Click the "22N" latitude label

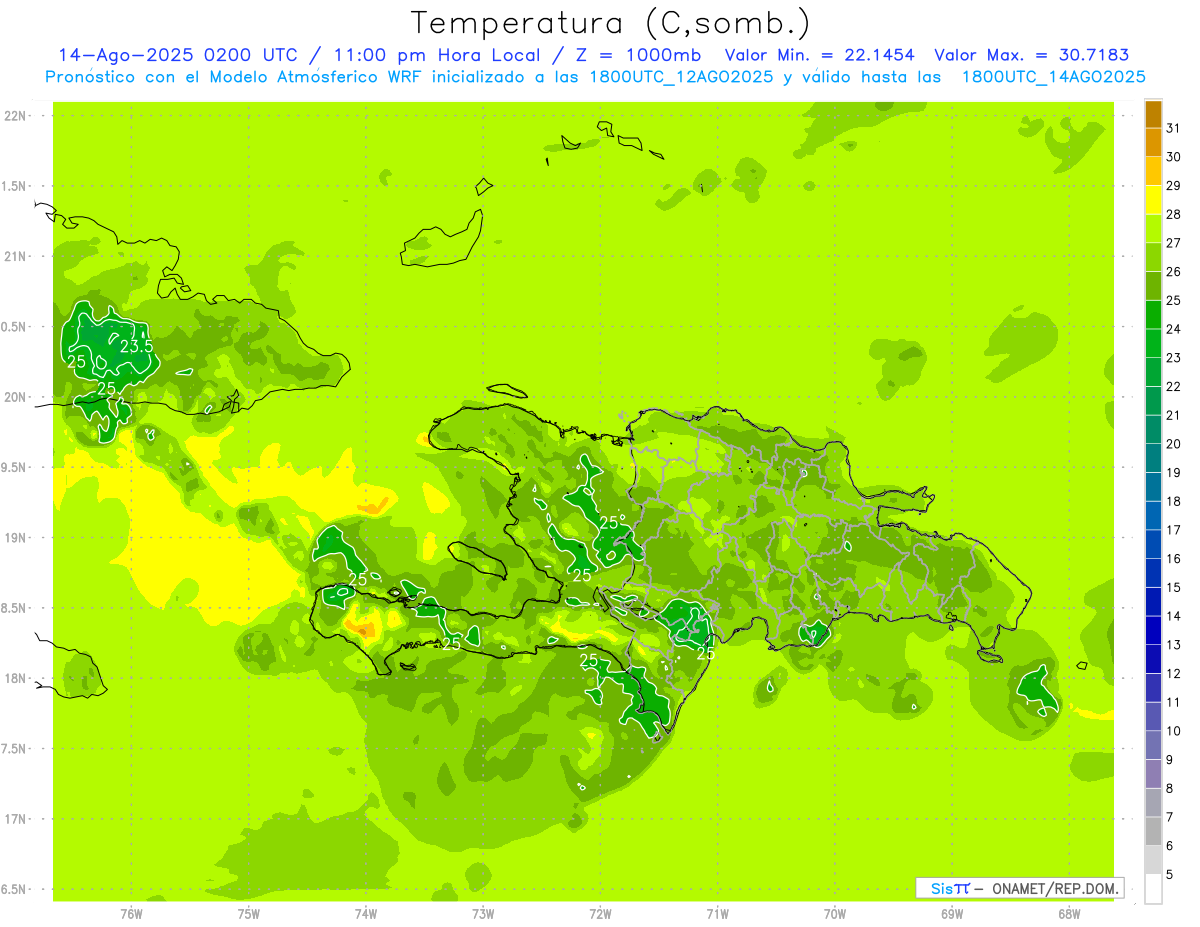(14, 116)
